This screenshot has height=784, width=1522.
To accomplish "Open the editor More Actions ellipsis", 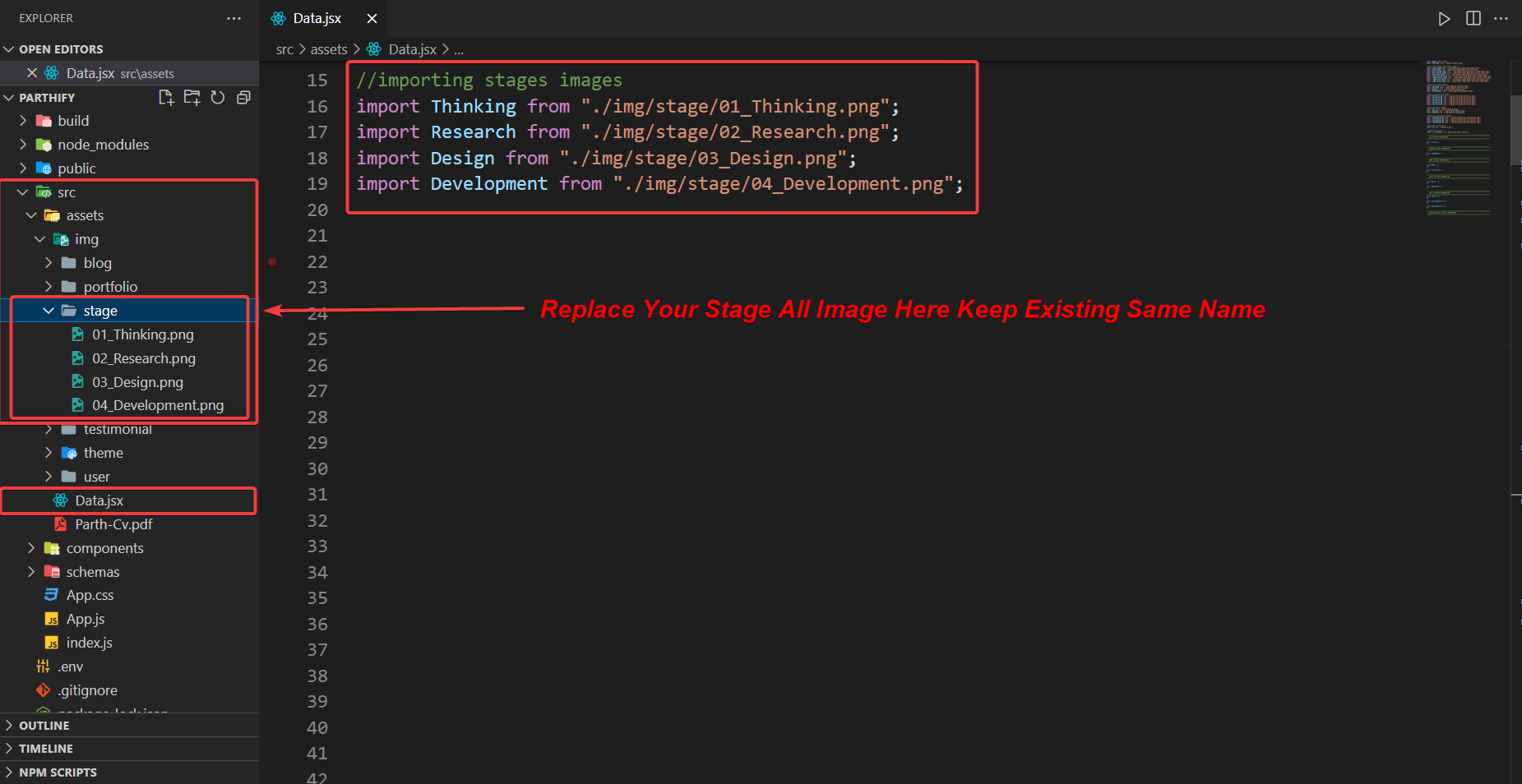I will point(1501,18).
